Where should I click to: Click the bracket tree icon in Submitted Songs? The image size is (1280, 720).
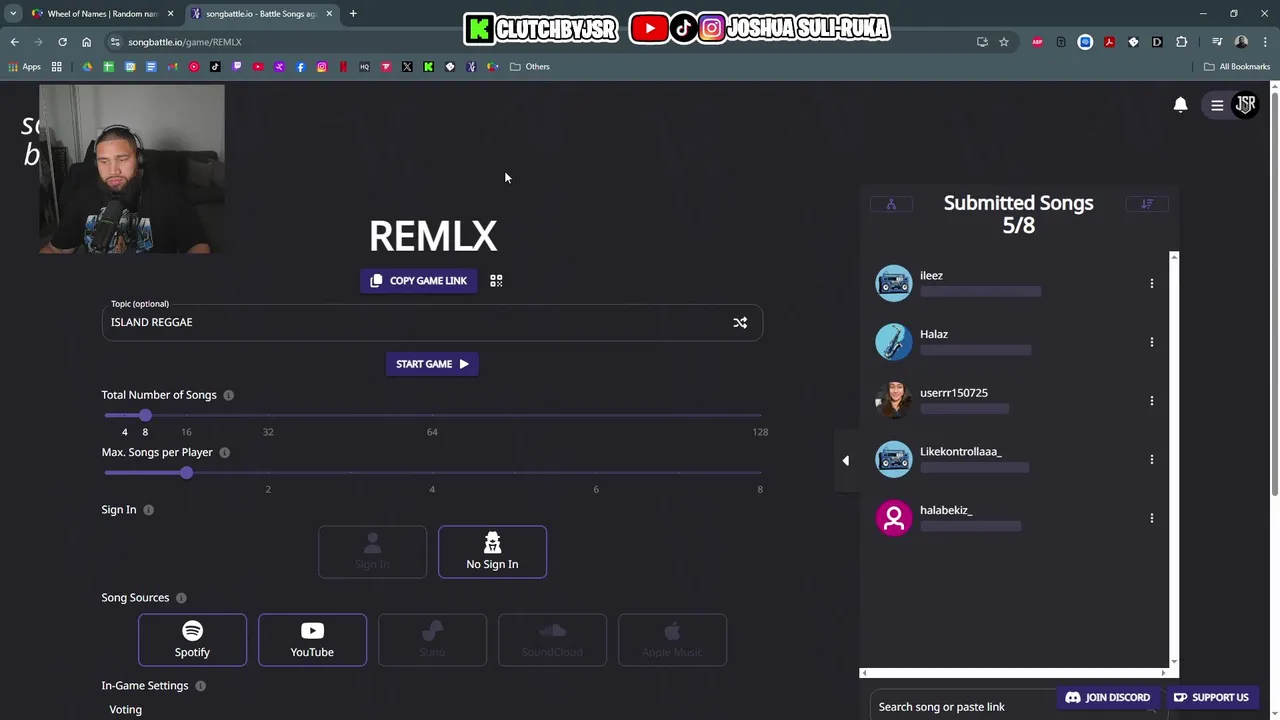[891, 204]
